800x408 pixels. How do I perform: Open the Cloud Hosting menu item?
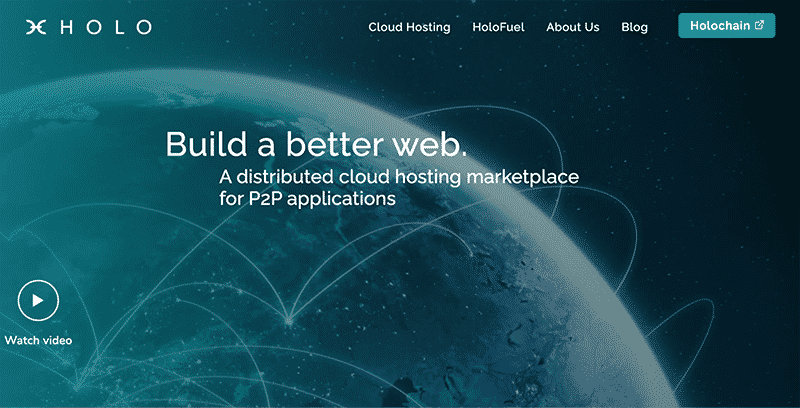pos(409,27)
